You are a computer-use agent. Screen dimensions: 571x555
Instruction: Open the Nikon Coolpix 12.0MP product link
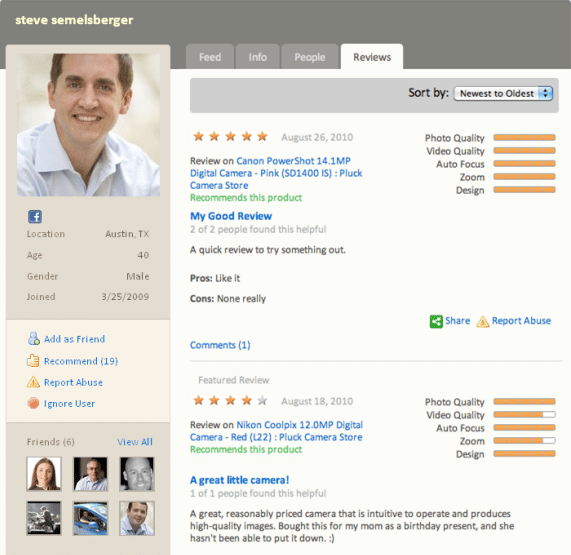(x=276, y=431)
